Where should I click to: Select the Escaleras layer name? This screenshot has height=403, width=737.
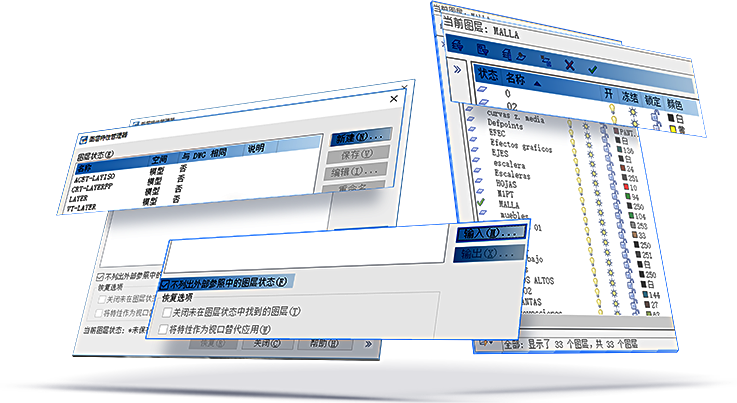click(x=512, y=174)
